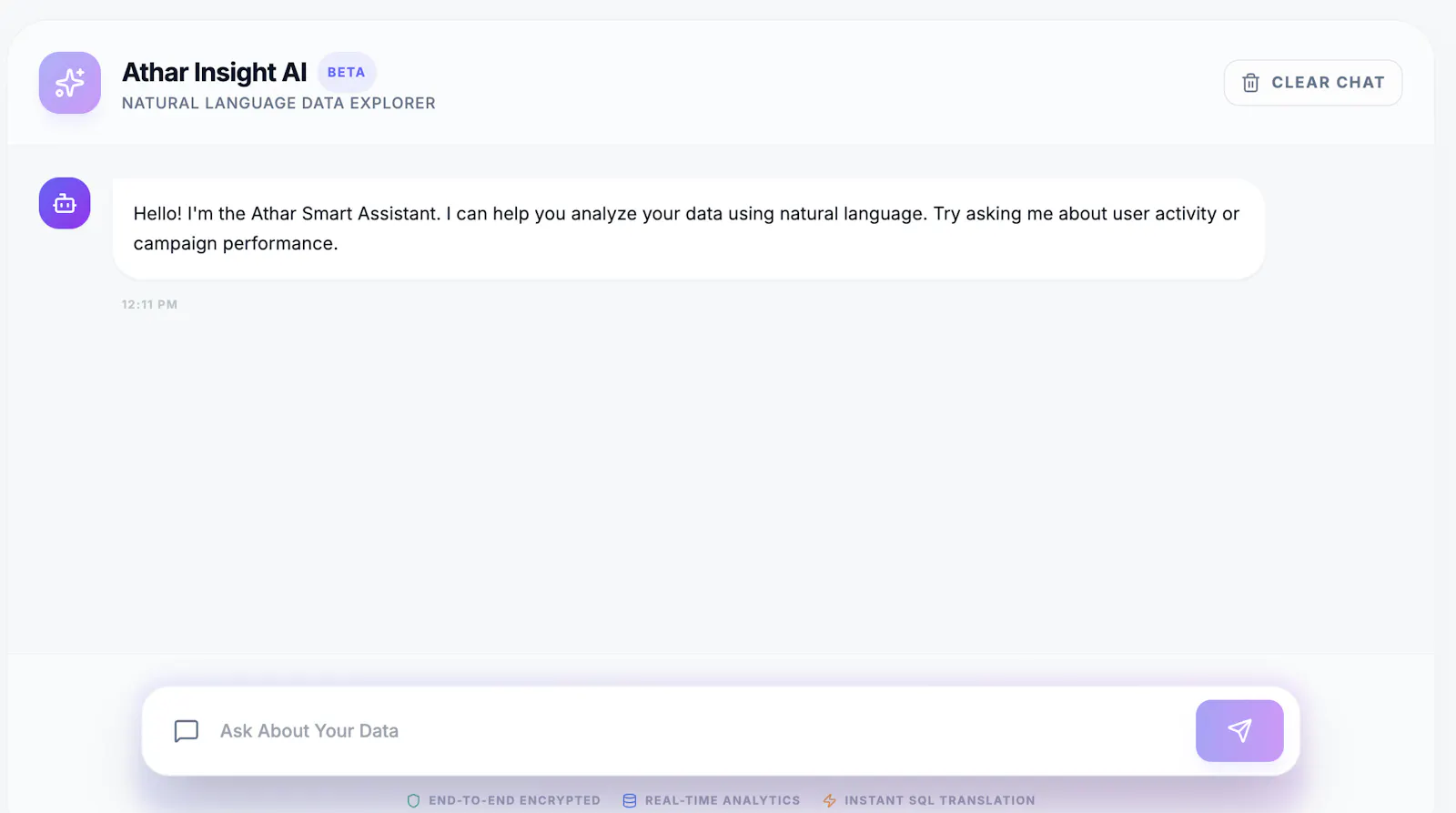Click the 12:11 PM timestamp
The height and width of the screenshot is (813, 1456).
[150, 305]
